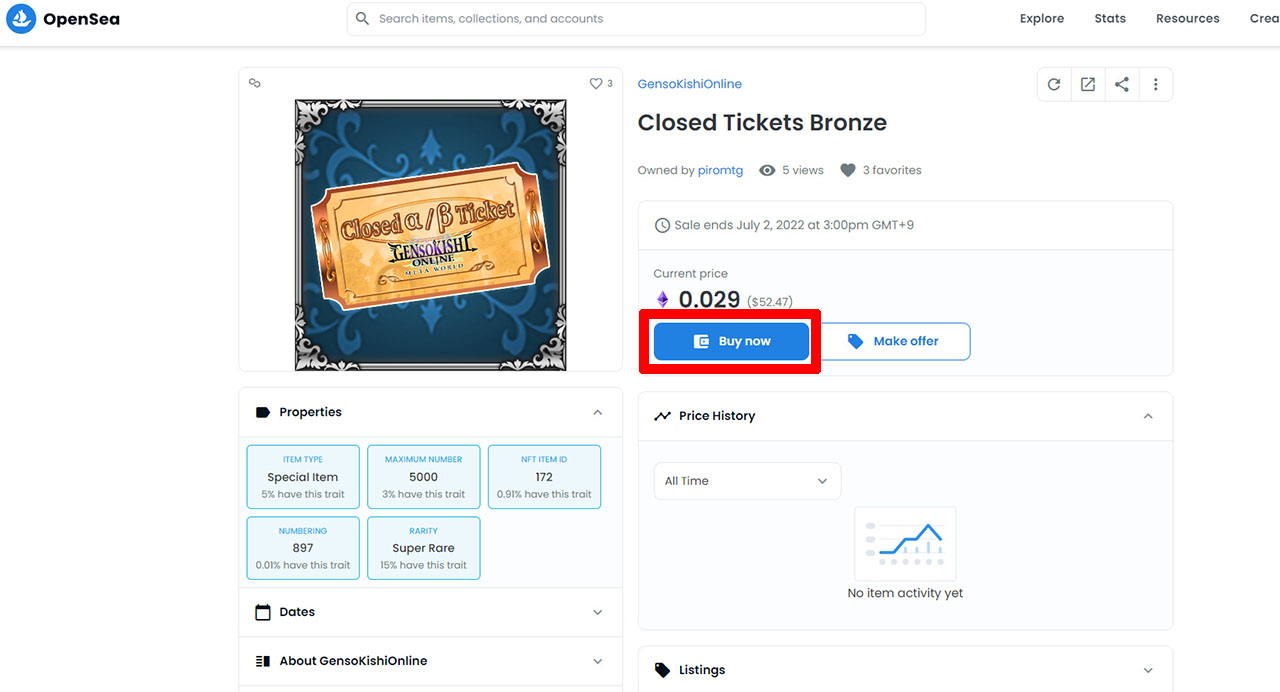1280x692 pixels.
Task: Open the three-dot more options menu
Action: [x=1156, y=85]
